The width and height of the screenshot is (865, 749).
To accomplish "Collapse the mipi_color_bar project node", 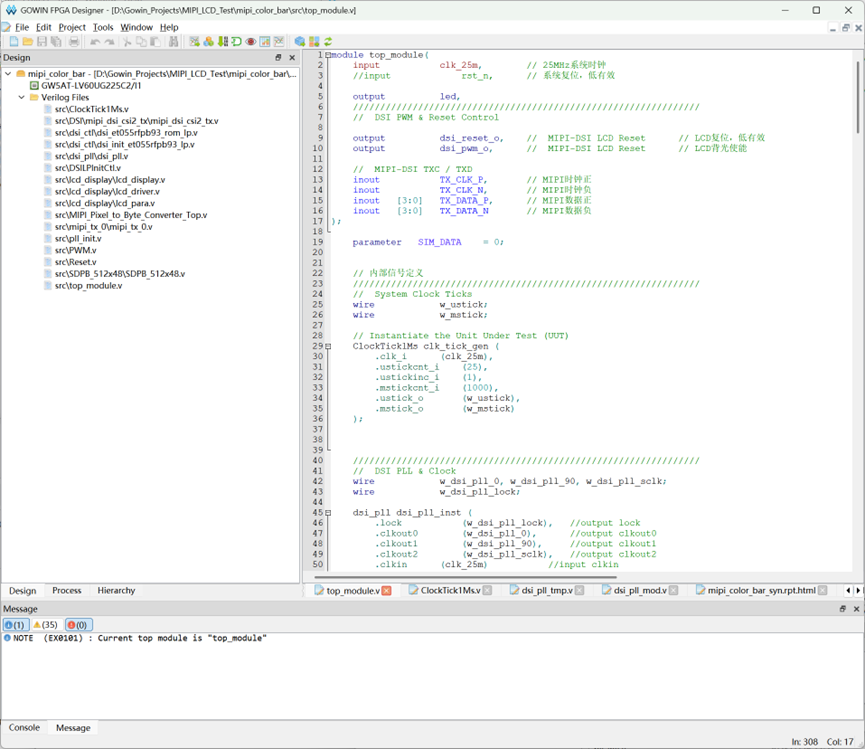I will tap(8, 73).
